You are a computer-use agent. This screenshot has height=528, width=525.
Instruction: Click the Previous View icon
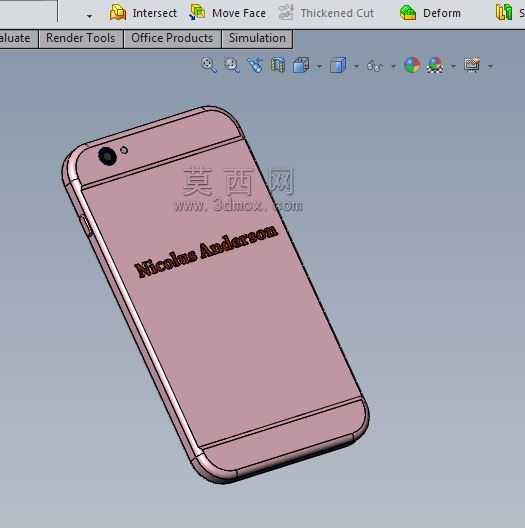click(255, 65)
